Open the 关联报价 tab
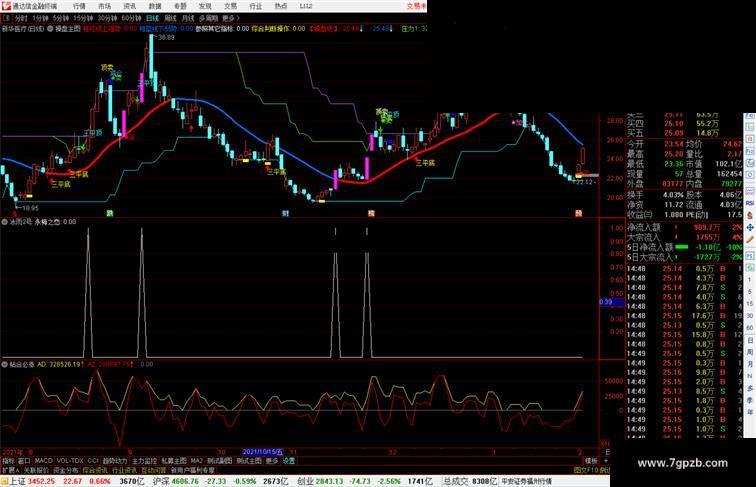Viewport: 756px width, 487px height. coord(36,470)
